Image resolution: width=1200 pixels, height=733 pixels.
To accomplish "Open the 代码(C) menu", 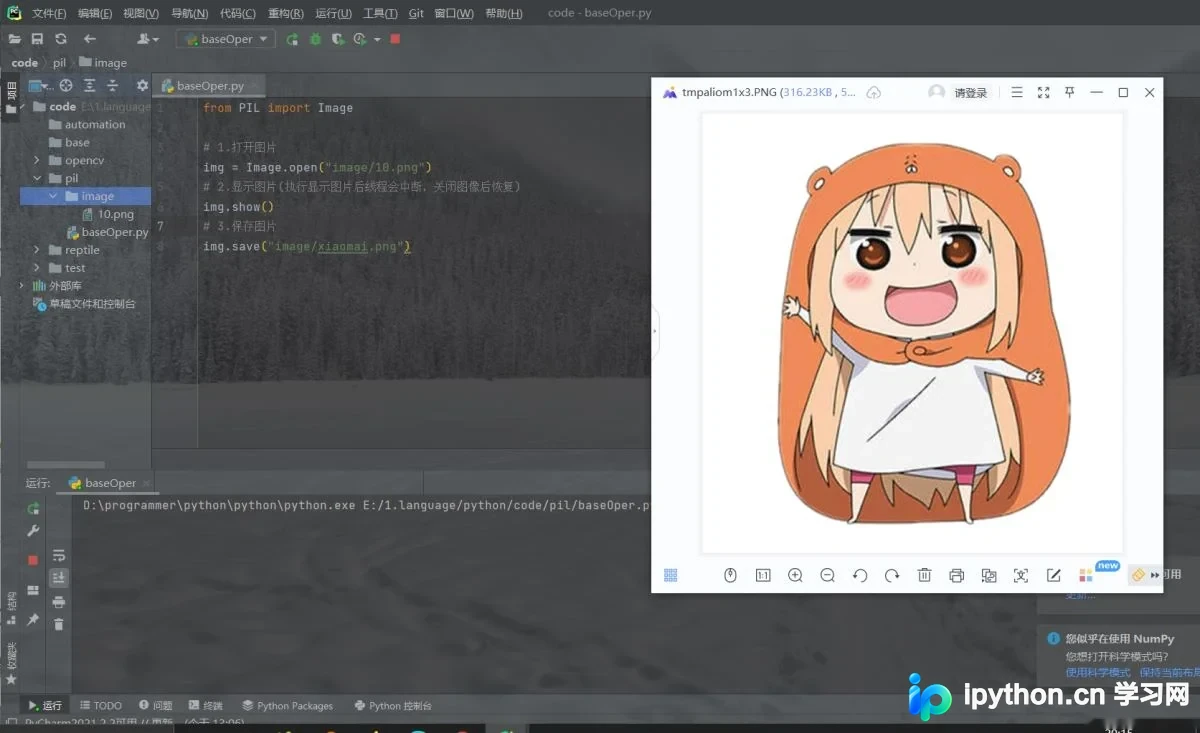I will click(237, 13).
